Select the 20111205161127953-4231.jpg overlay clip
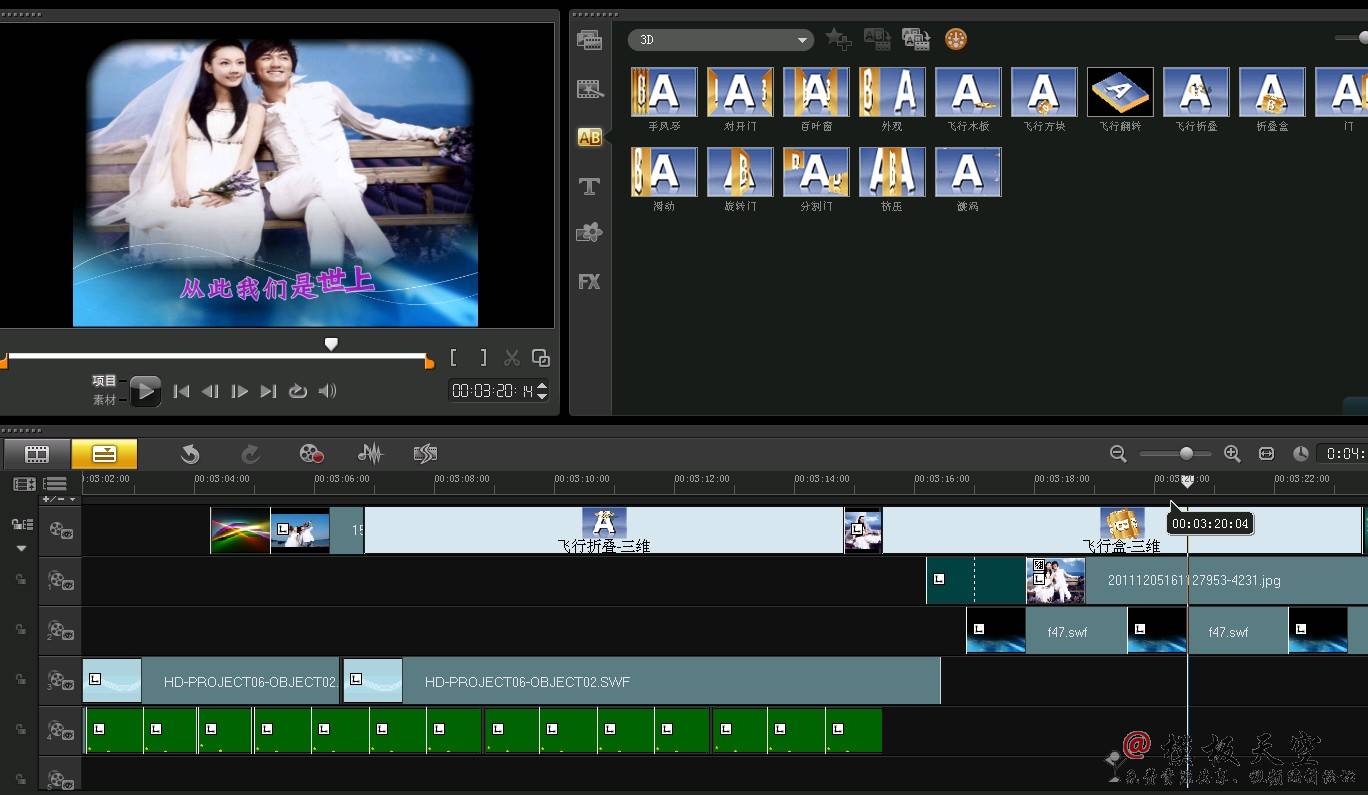Screen dimensions: 1368x795 [x=1197, y=580]
